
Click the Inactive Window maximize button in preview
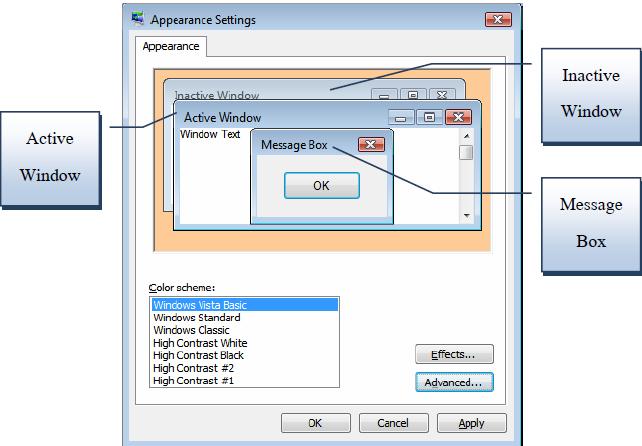[x=413, y=95]
